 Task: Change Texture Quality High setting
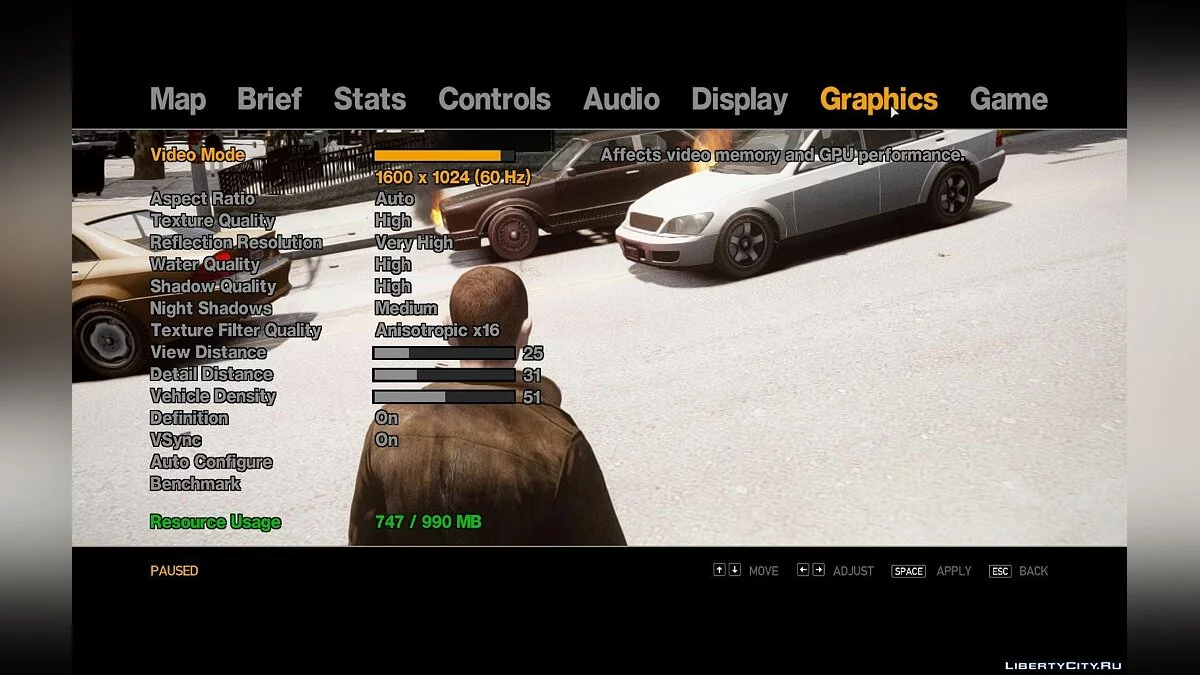pos(393,221)
